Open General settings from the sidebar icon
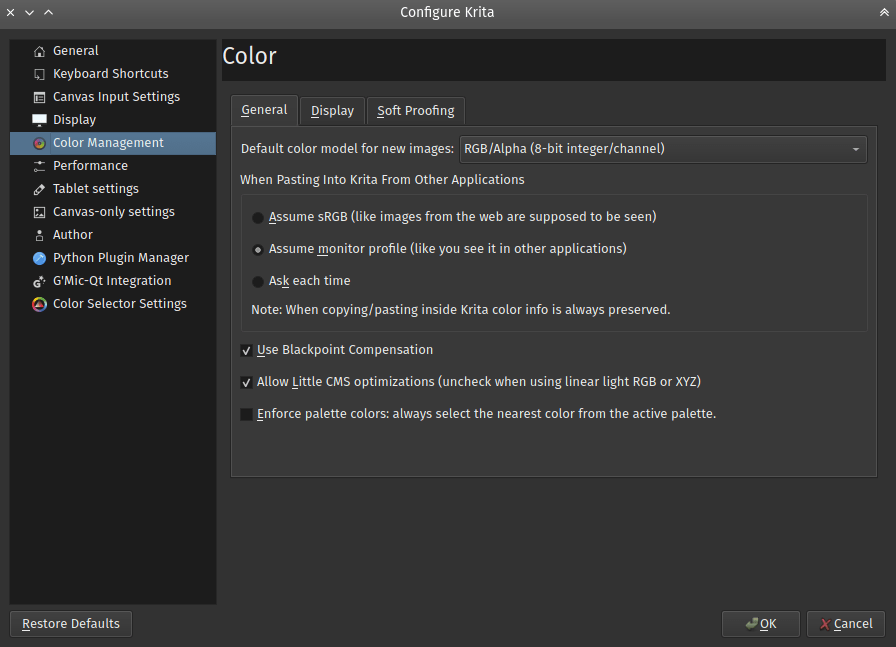 coord(37,50)
